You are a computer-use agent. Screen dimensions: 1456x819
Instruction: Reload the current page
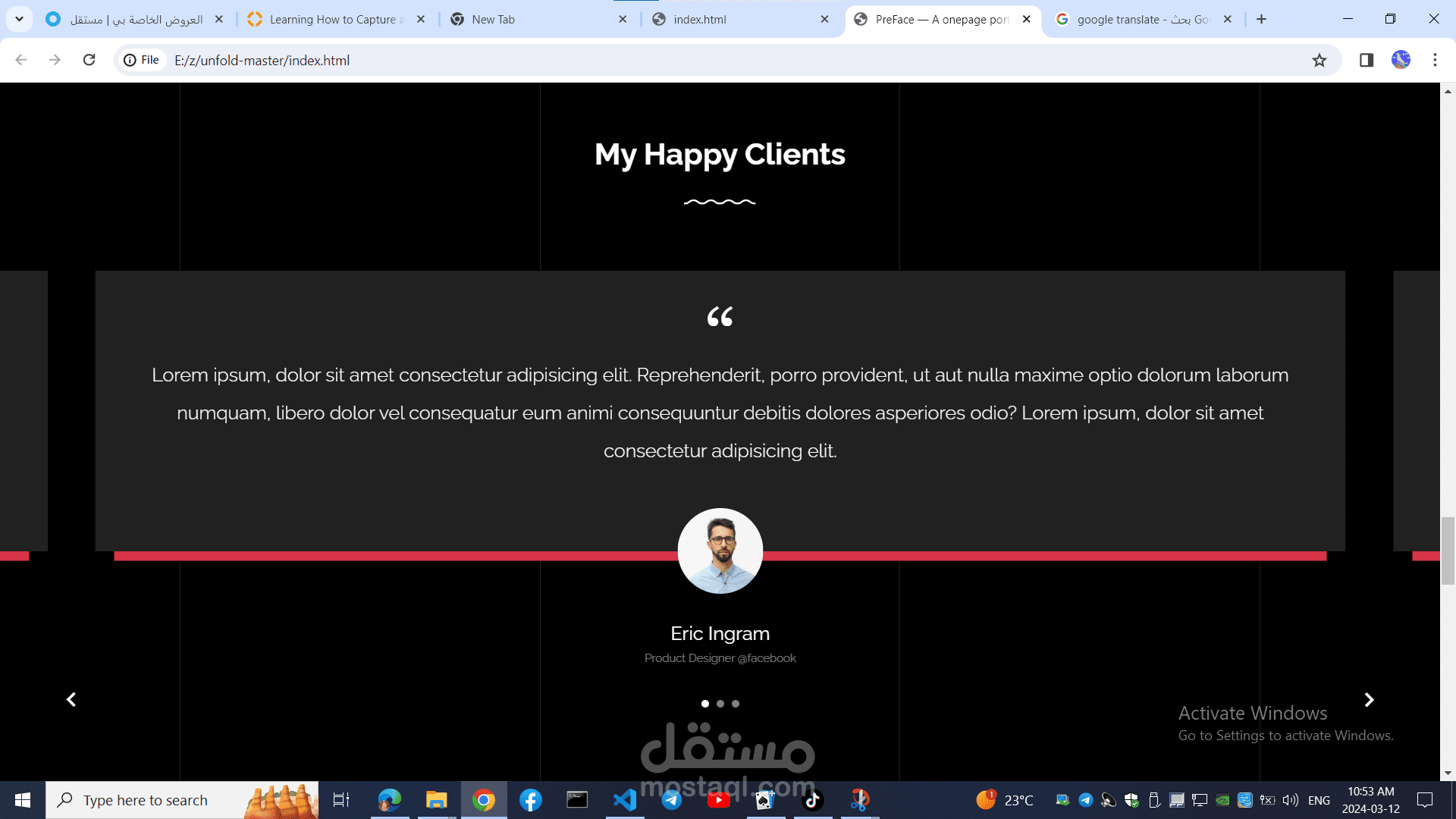tap(89, 60)
